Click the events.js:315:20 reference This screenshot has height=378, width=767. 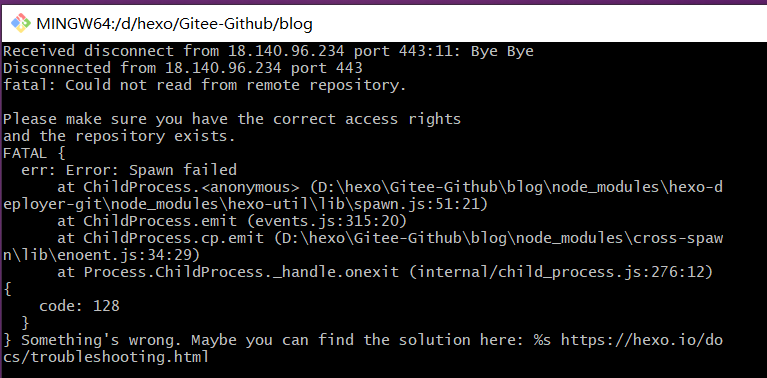(x=327, y=221)
